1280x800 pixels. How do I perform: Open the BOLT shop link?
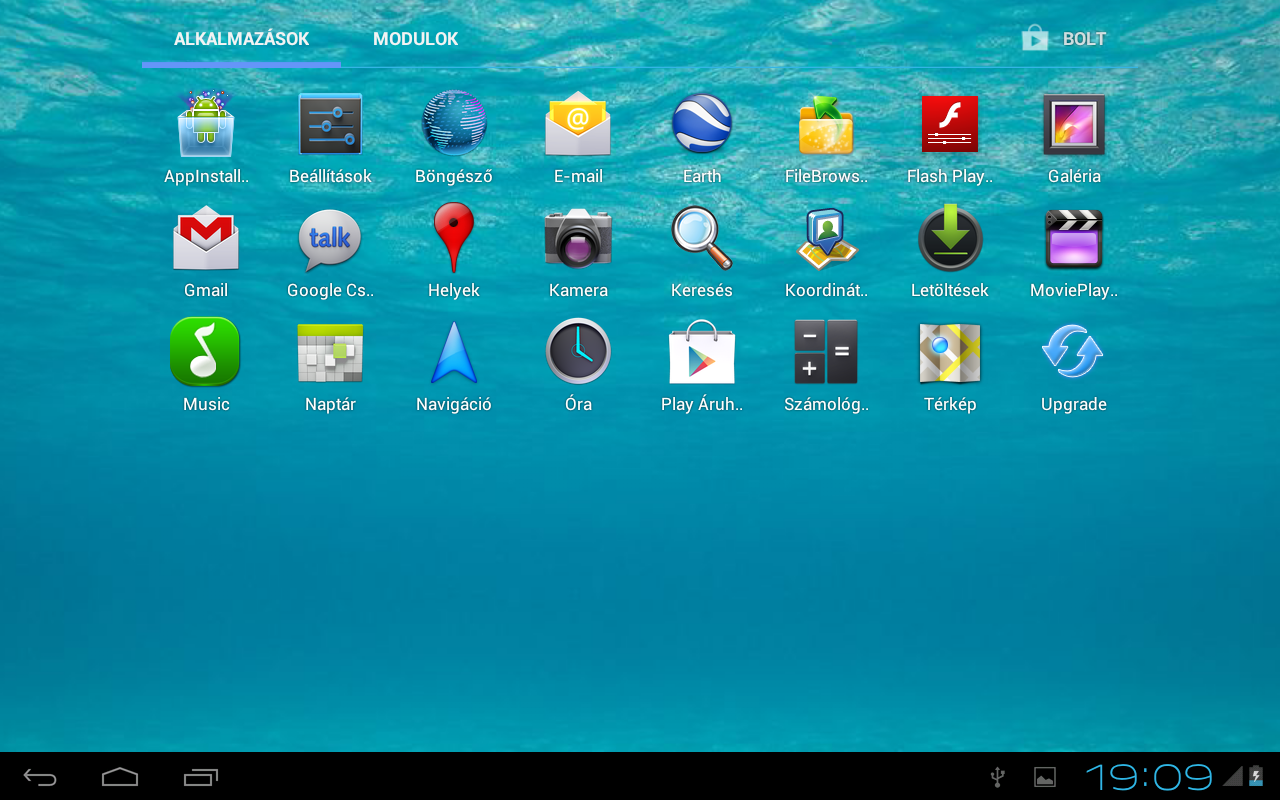tap(1064, 39)
